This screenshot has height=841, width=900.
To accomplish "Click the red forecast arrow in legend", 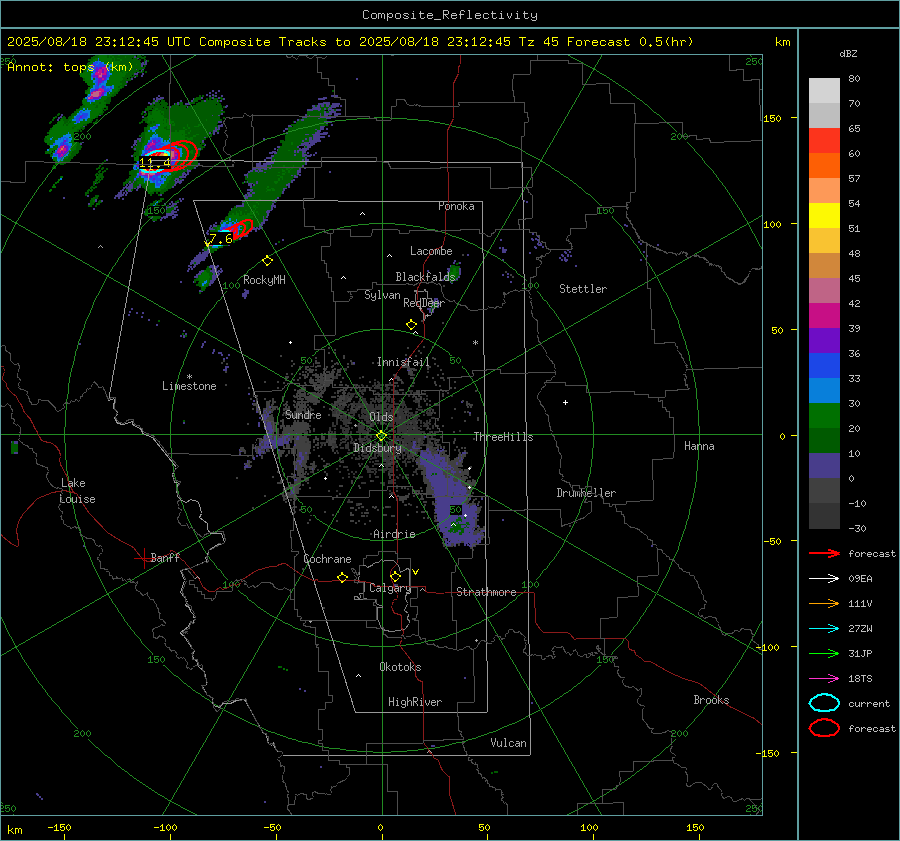I will 824,553.
